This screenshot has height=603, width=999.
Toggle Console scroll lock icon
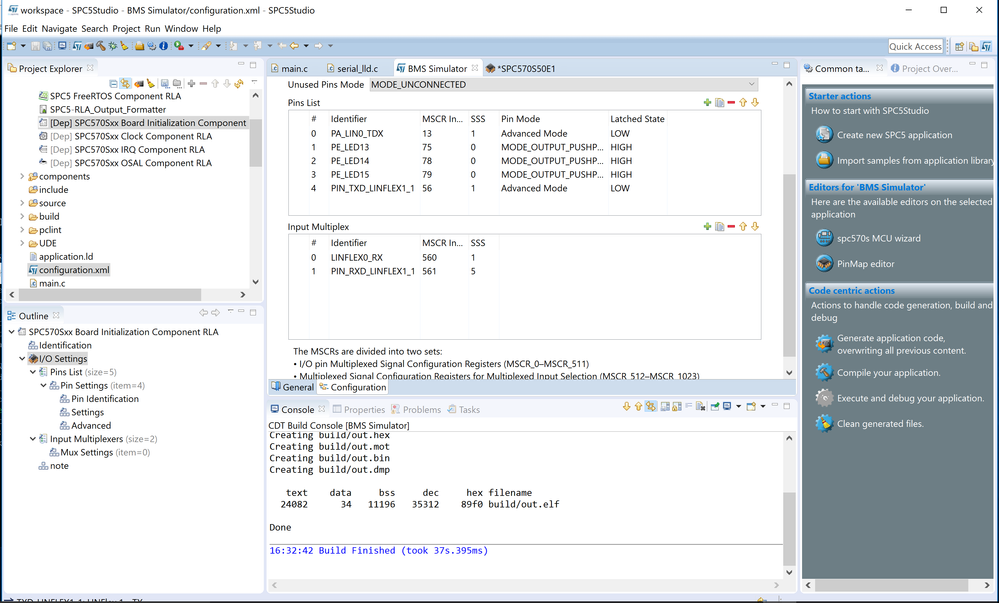coord(677,407)
